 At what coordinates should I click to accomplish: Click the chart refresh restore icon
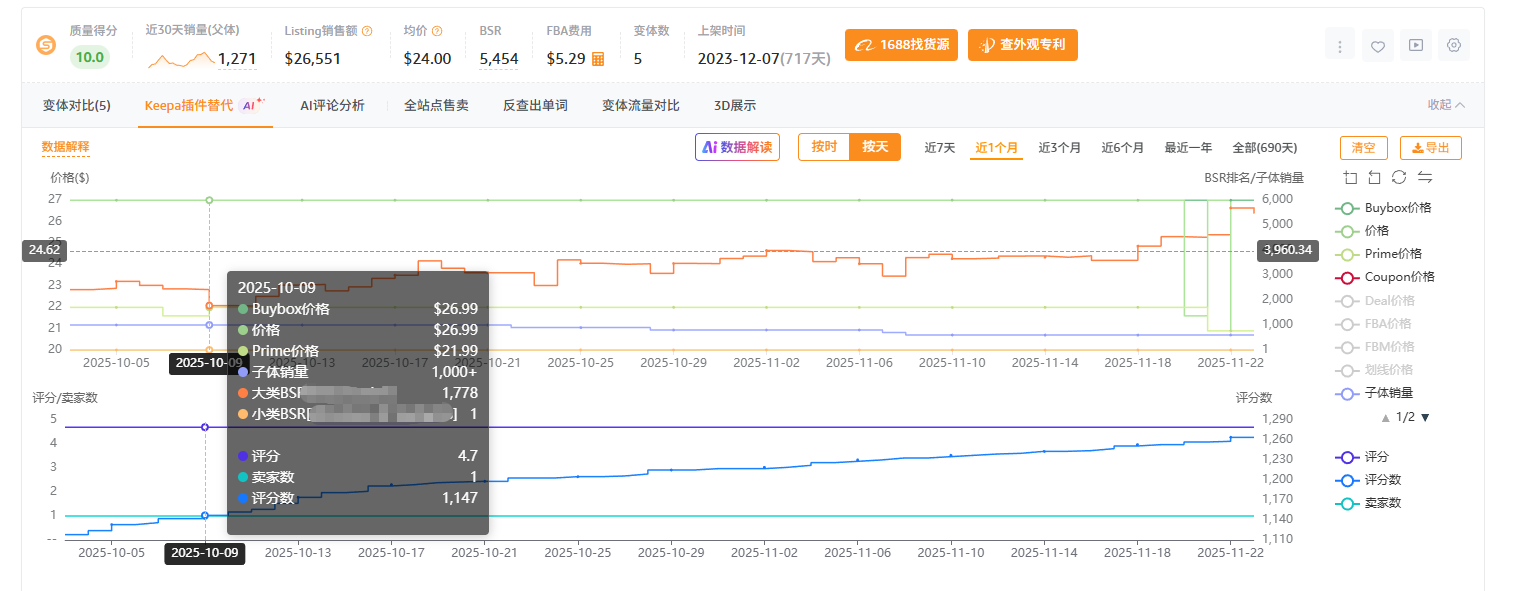(x=1398, y=177)
